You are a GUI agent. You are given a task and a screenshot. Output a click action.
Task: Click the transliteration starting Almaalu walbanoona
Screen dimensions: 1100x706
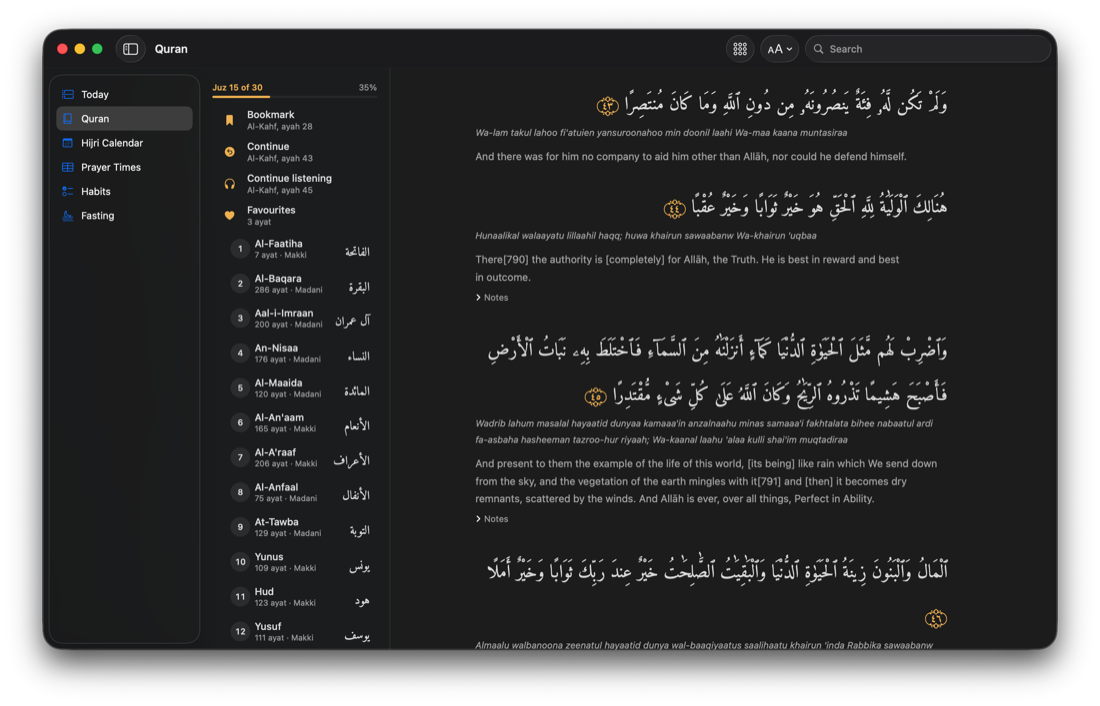pos(704,645)
